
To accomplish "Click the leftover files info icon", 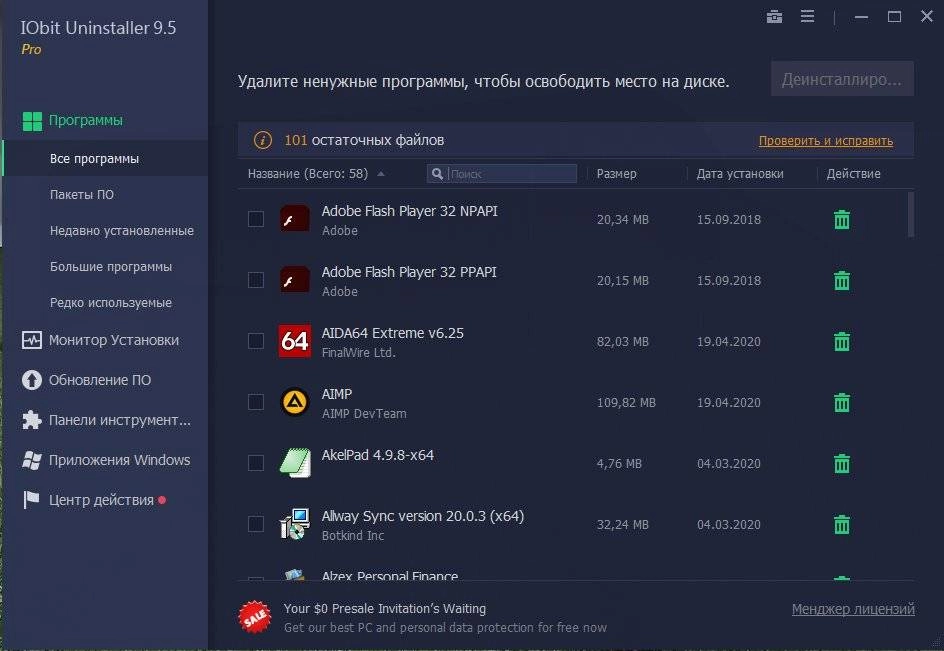I will pos(262,140).
